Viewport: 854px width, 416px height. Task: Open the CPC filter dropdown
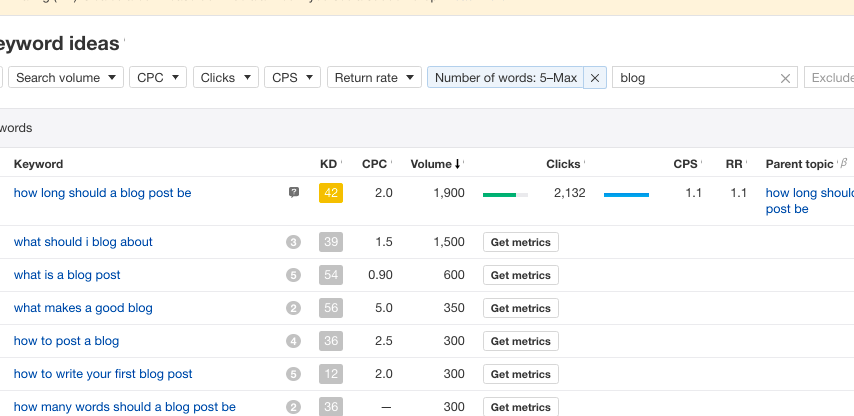click(x=158, y=77)
